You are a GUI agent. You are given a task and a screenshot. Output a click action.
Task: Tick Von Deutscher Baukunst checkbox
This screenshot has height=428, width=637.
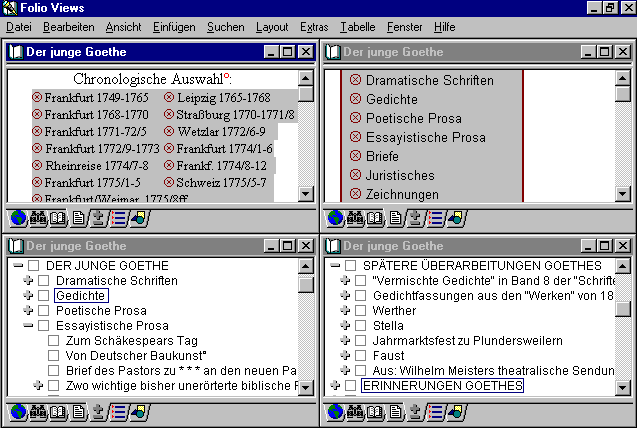point(54,355)
